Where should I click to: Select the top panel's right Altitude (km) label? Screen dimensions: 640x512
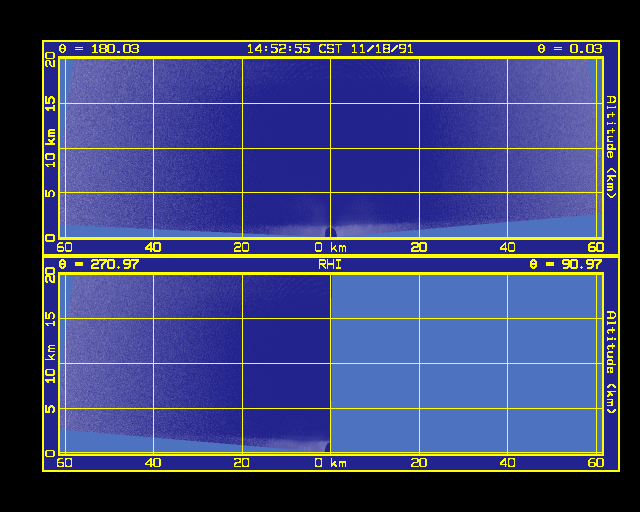[611, 147]
